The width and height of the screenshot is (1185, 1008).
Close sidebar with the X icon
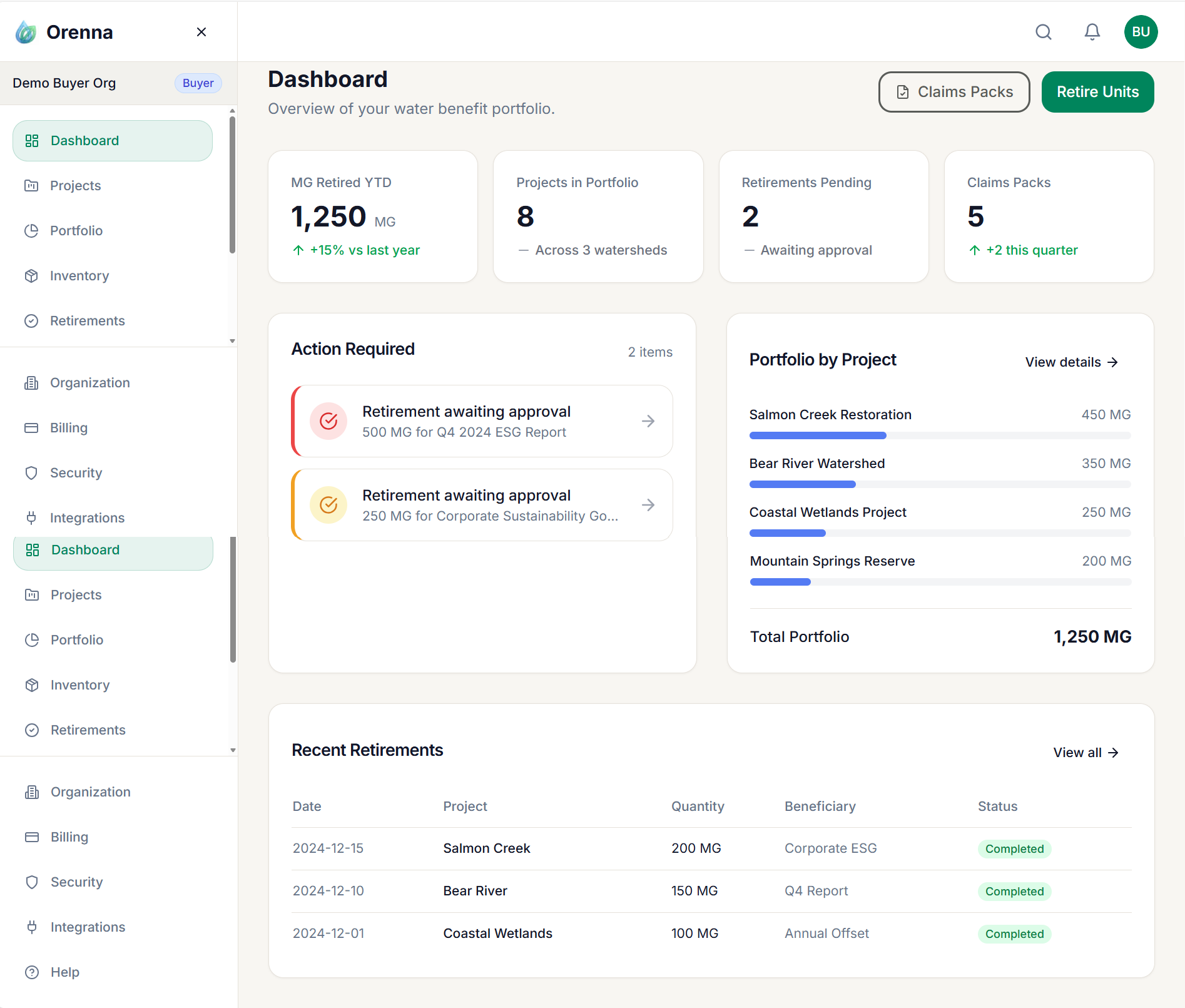click(201, 32)
